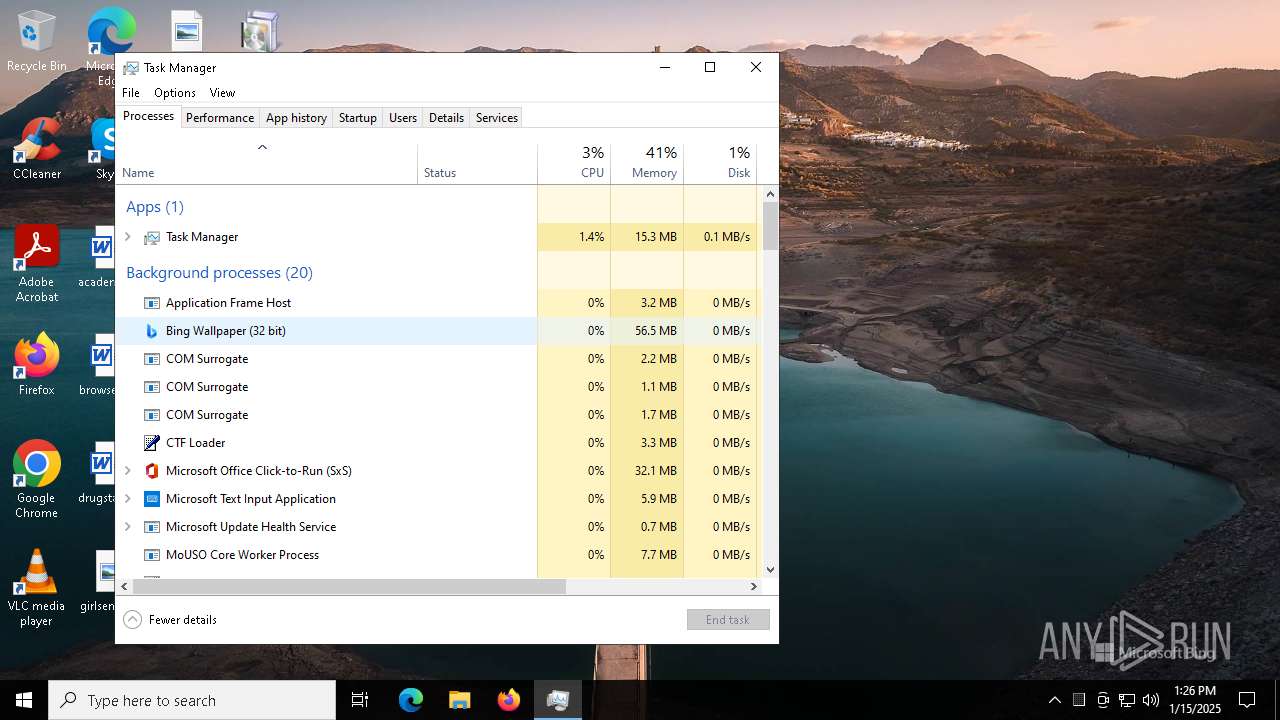Expand Microsoft Update Health Service group
The image size is (1280, 720).
tap(127, 527)
